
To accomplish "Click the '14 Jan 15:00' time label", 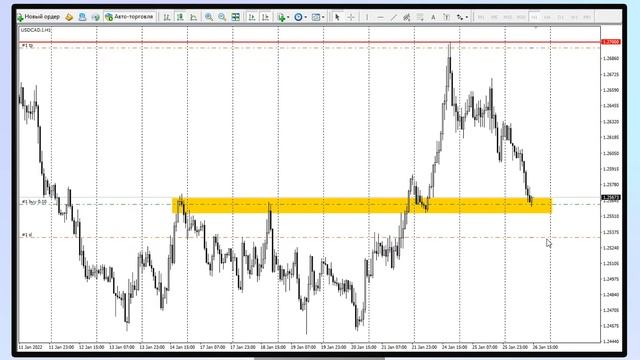I will (182, 347).
